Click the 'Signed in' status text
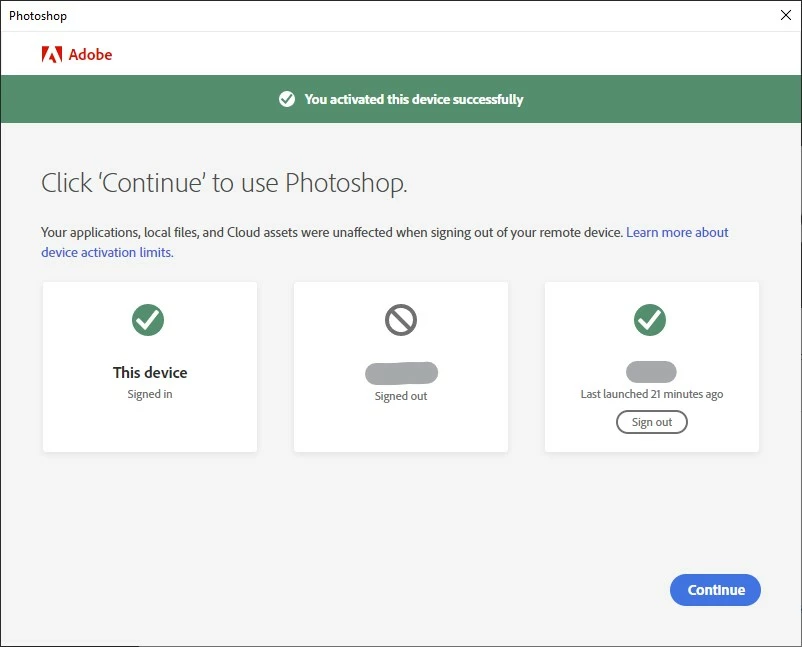802x647 pixels. pyautogui.click(x=150, y=394)
